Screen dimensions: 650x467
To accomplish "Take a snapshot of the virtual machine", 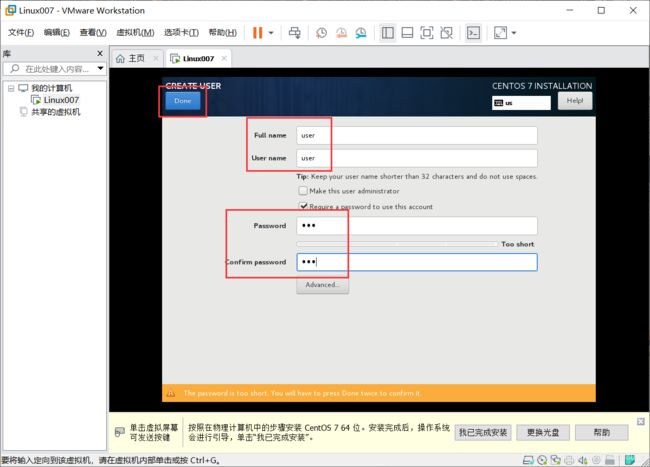I will coord(321,33).
